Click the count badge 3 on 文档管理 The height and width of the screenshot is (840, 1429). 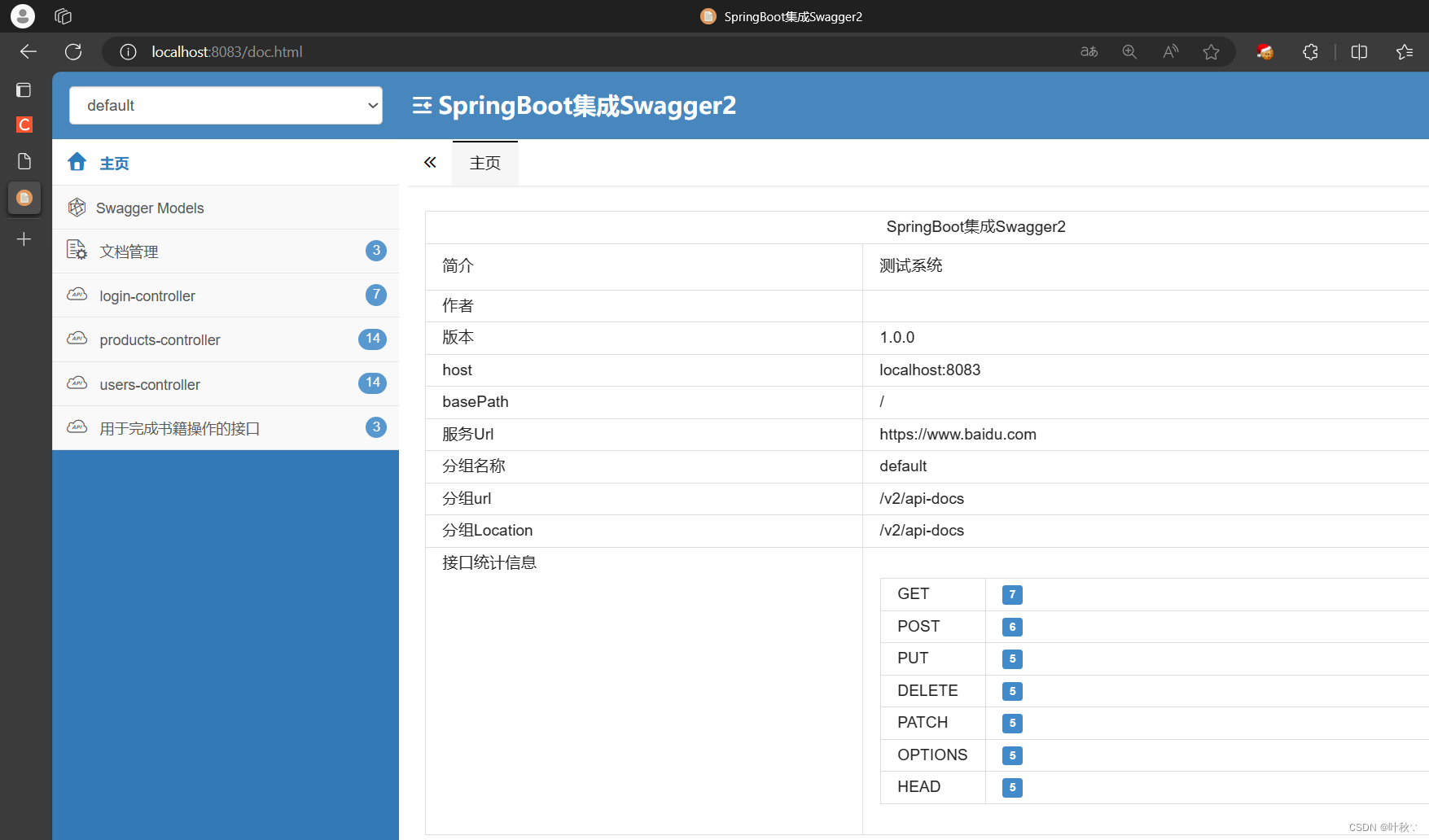376,251
